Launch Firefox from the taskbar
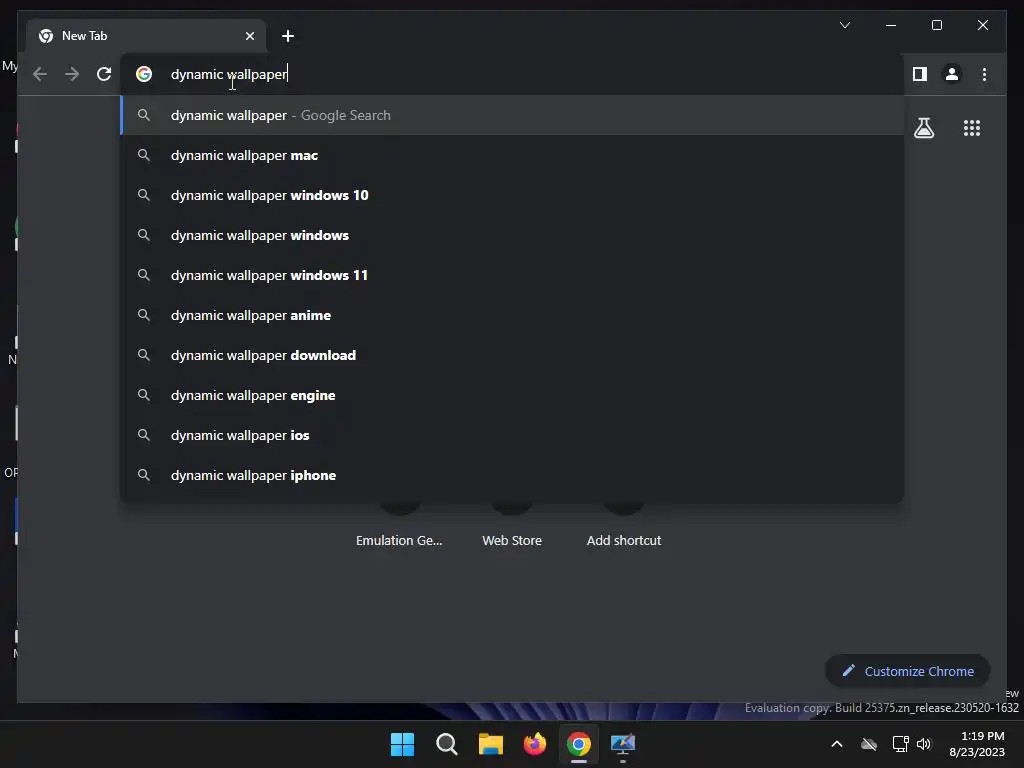The height and width of the screenshot is (768, 1024). tap(535, 744)
